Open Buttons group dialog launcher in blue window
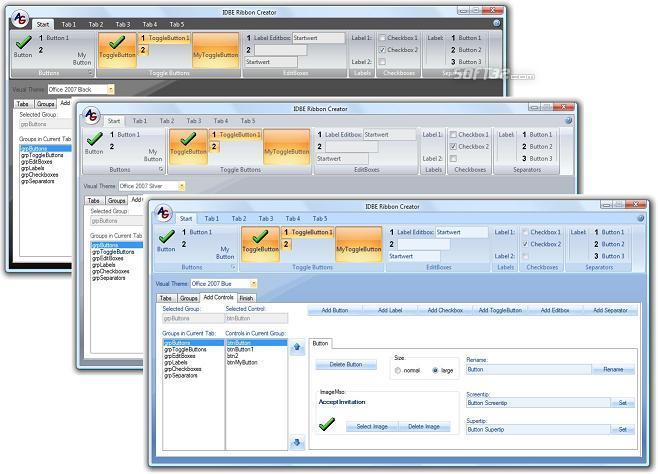The height and width of the screenshot is (474, 658). (x=233, y=267)
